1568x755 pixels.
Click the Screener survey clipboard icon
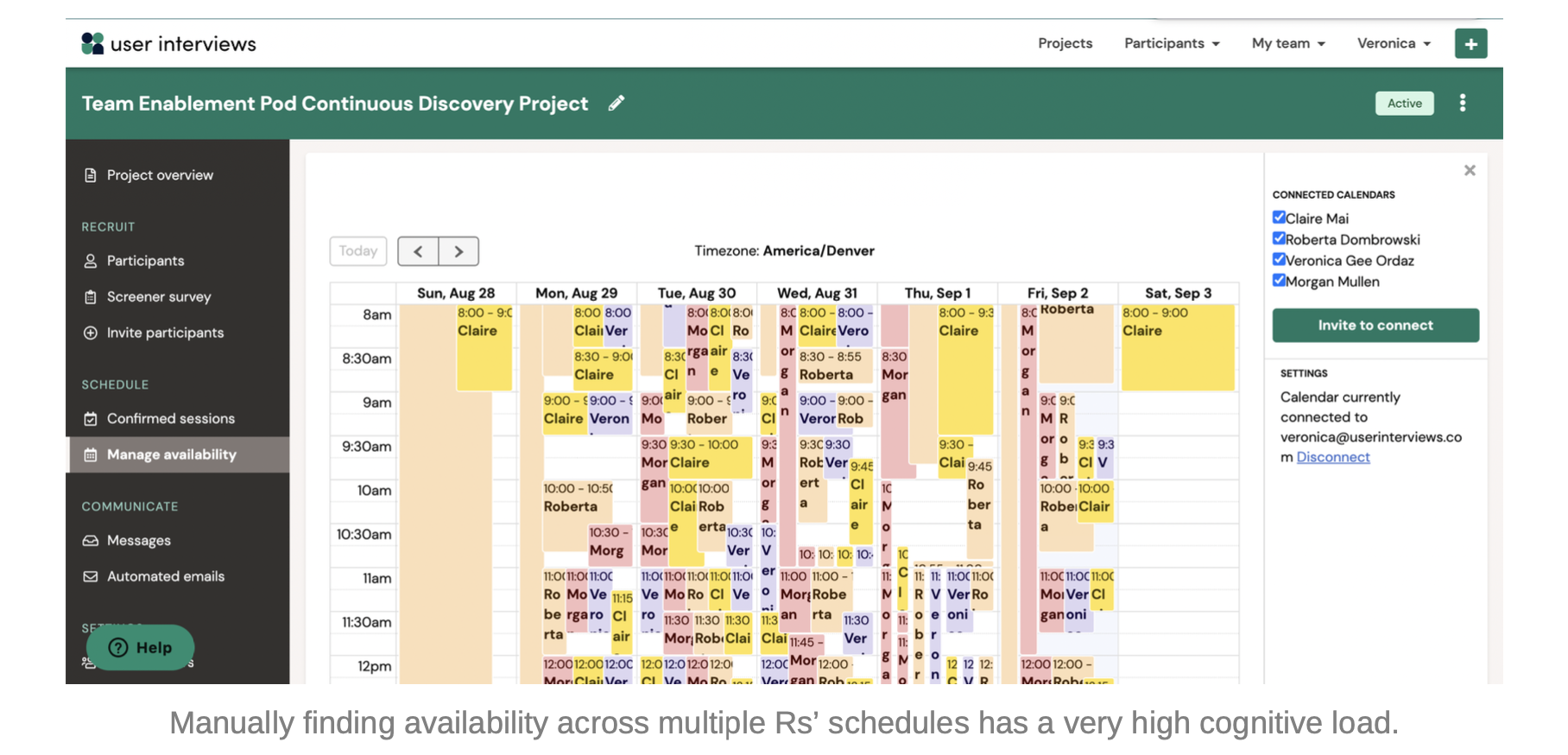[91, 297]
